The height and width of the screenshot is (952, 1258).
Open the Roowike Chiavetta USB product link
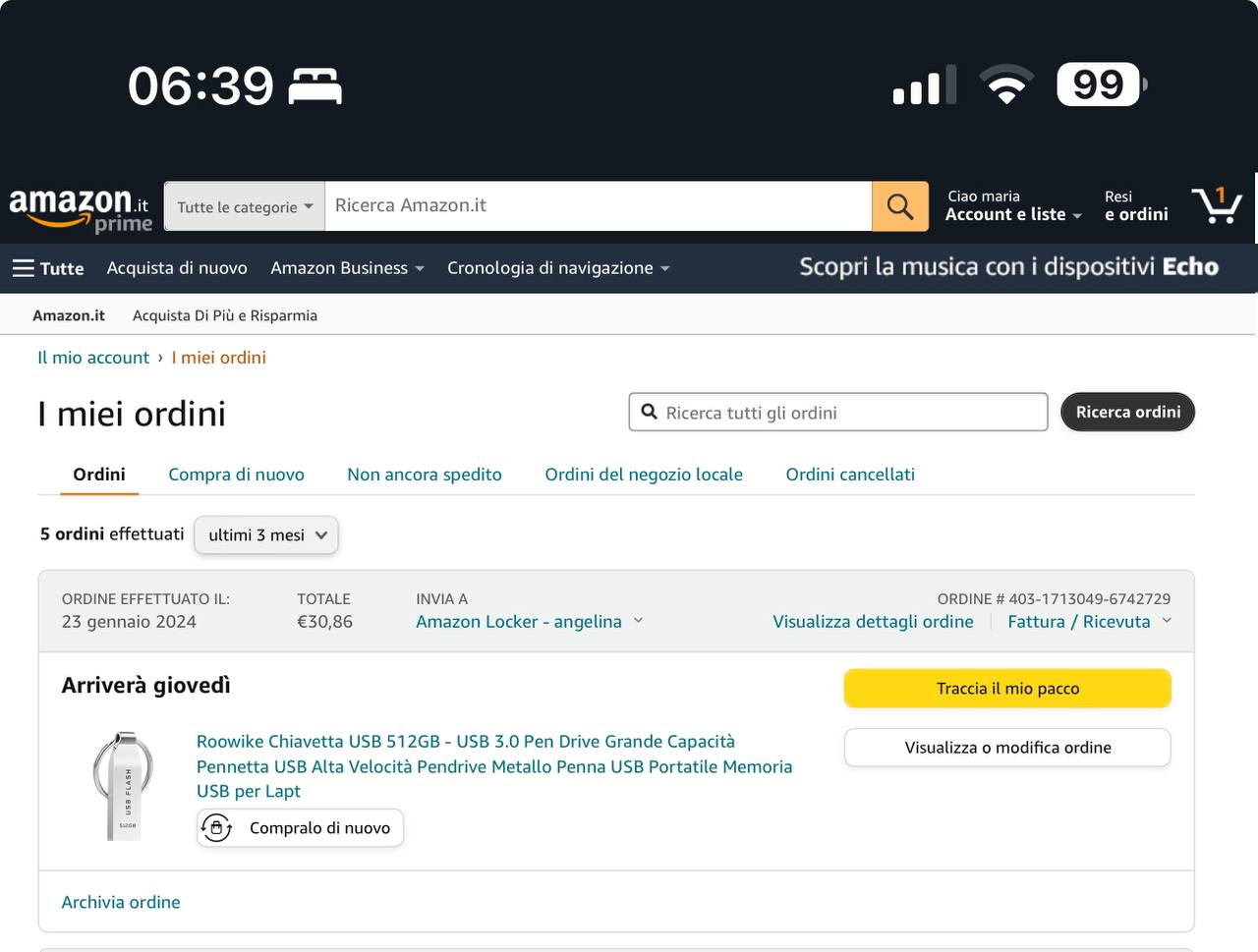(494, 766)
